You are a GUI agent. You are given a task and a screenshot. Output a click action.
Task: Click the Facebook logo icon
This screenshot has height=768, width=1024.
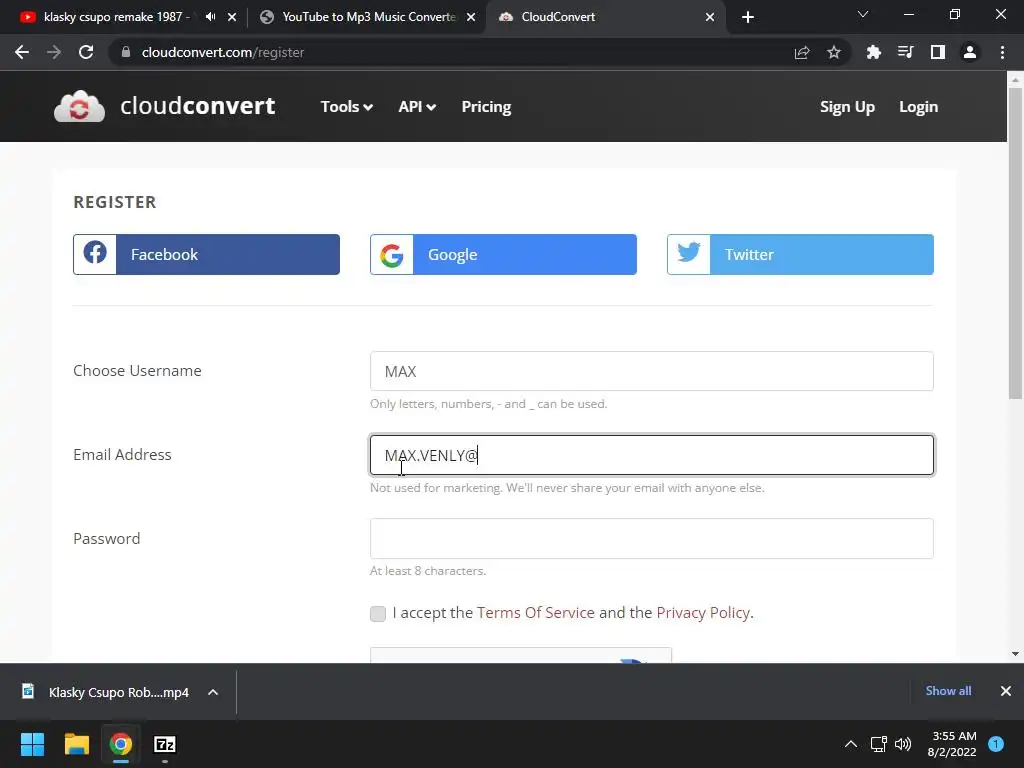[x=95, y=253]
